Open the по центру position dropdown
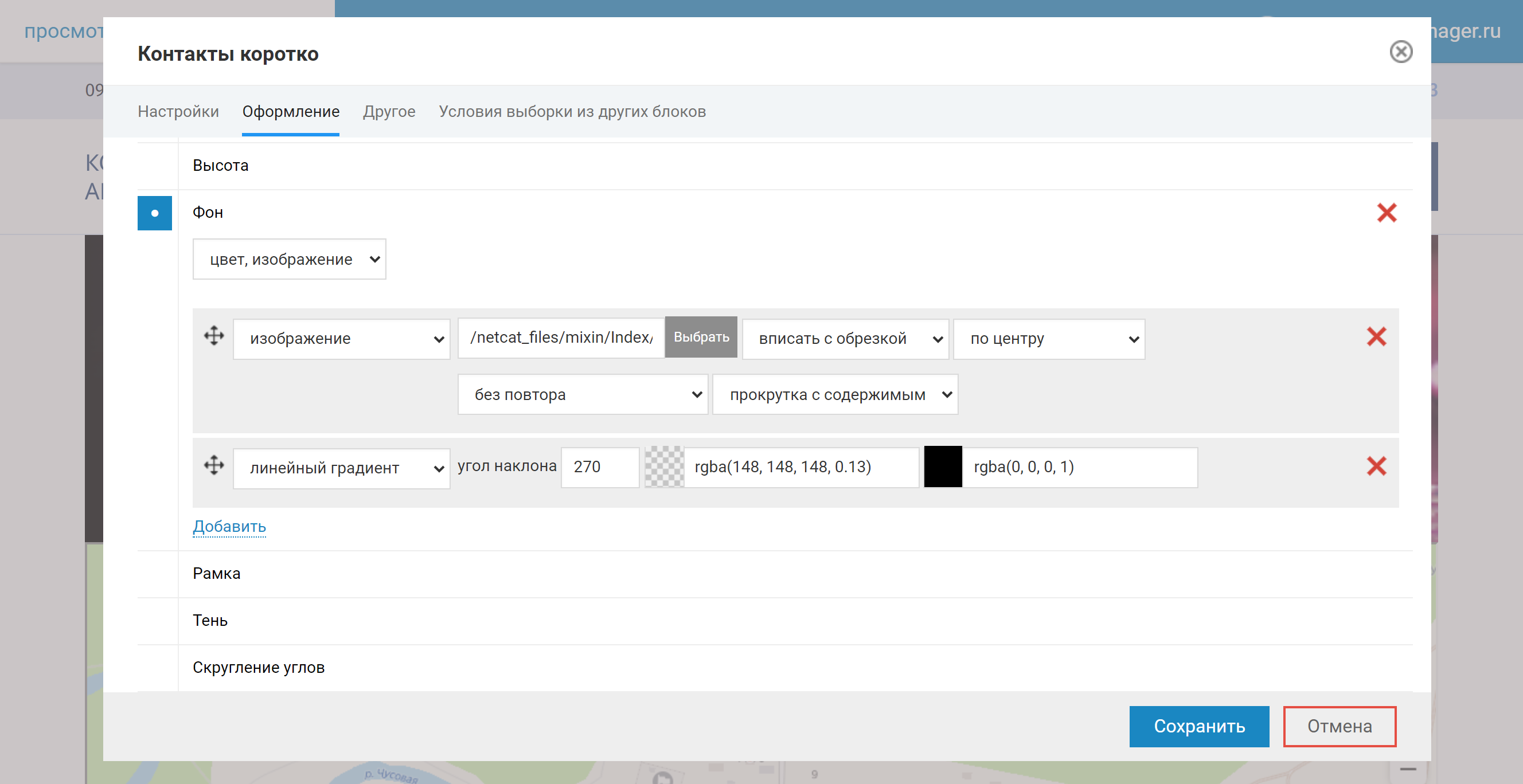Image resolution: width=1523 pixels, height=784 pixels. (x=1049, y=339)
